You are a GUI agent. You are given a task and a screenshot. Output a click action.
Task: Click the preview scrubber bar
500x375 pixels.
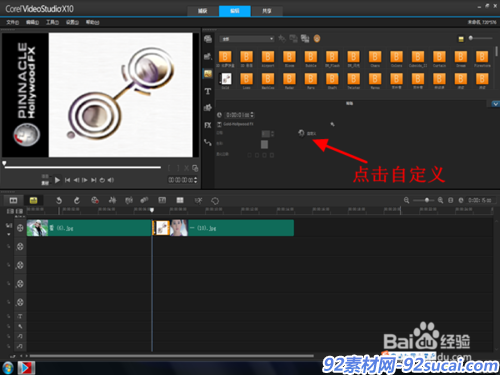point(82,167)
